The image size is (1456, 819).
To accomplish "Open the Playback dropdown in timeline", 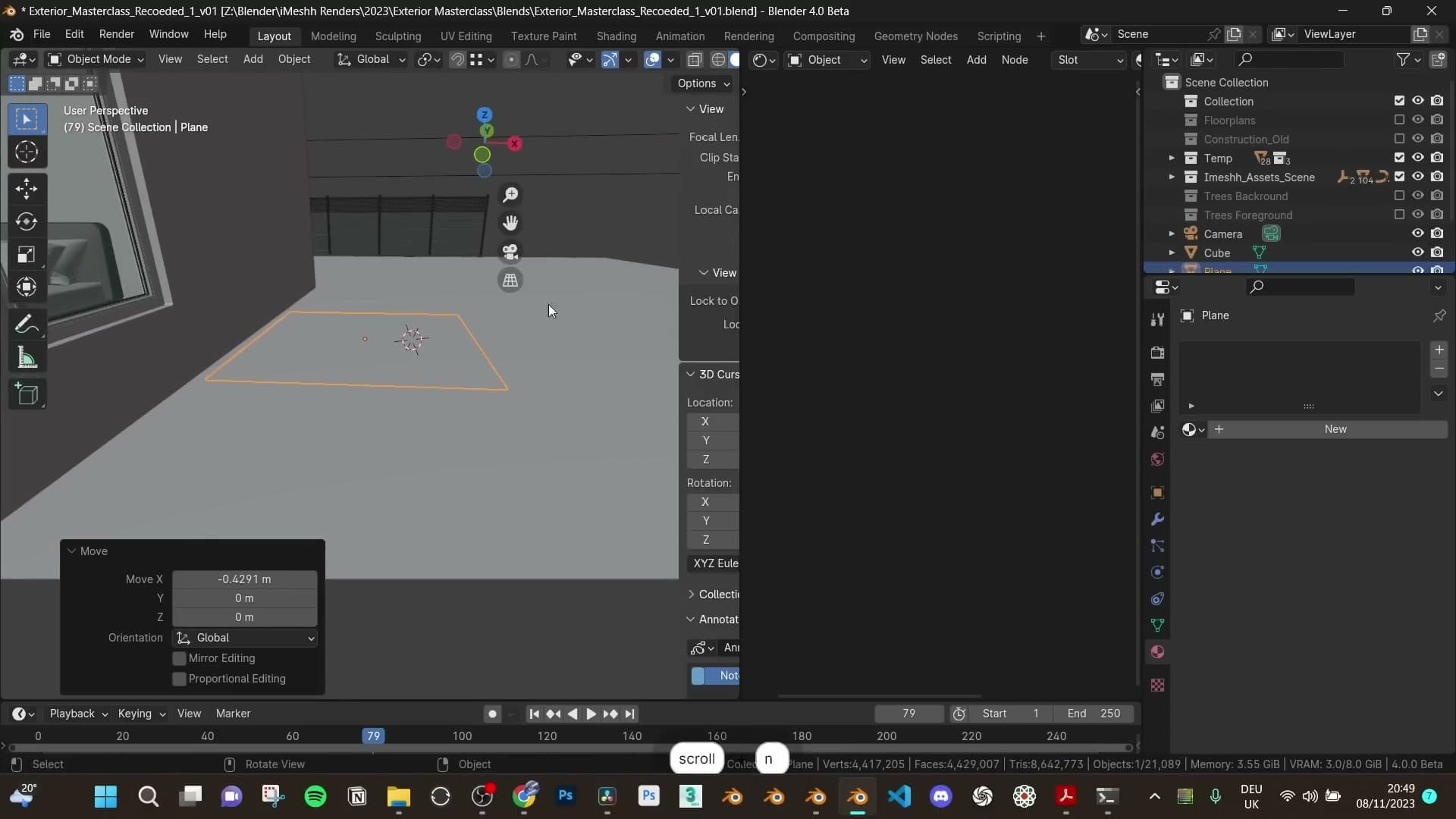I will (x=79, y=714).
